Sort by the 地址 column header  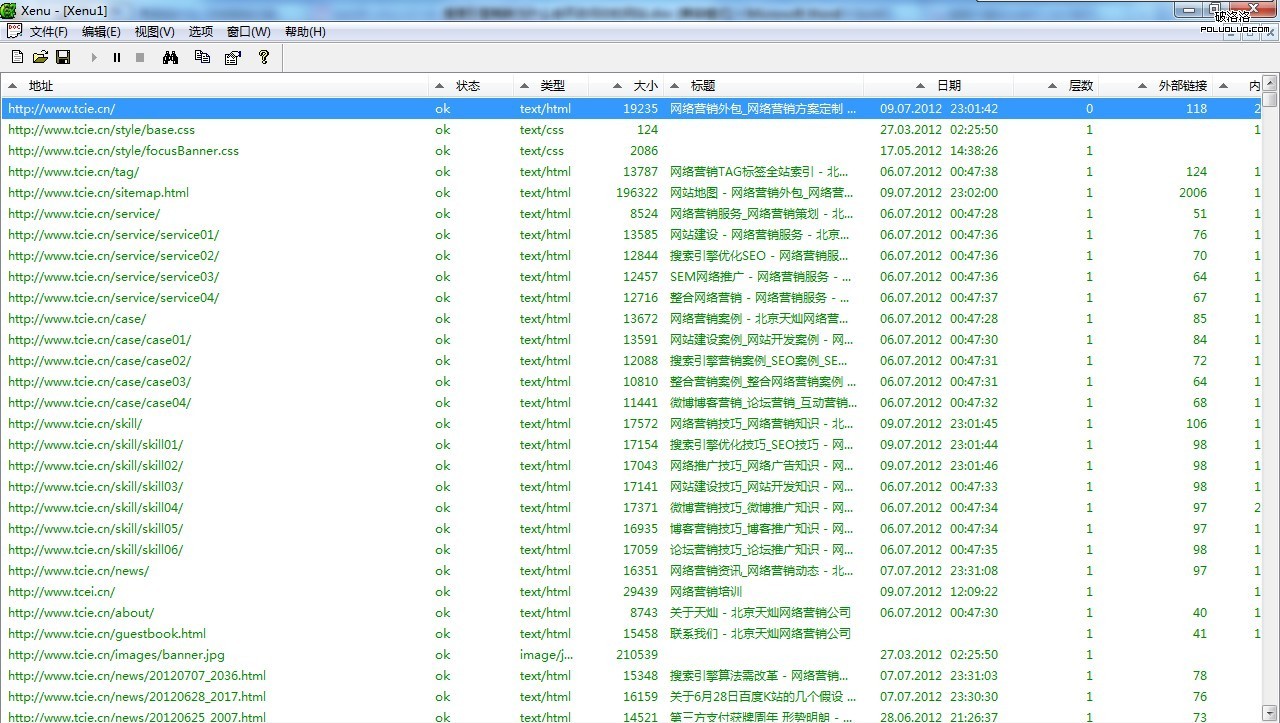click(41, 86)
